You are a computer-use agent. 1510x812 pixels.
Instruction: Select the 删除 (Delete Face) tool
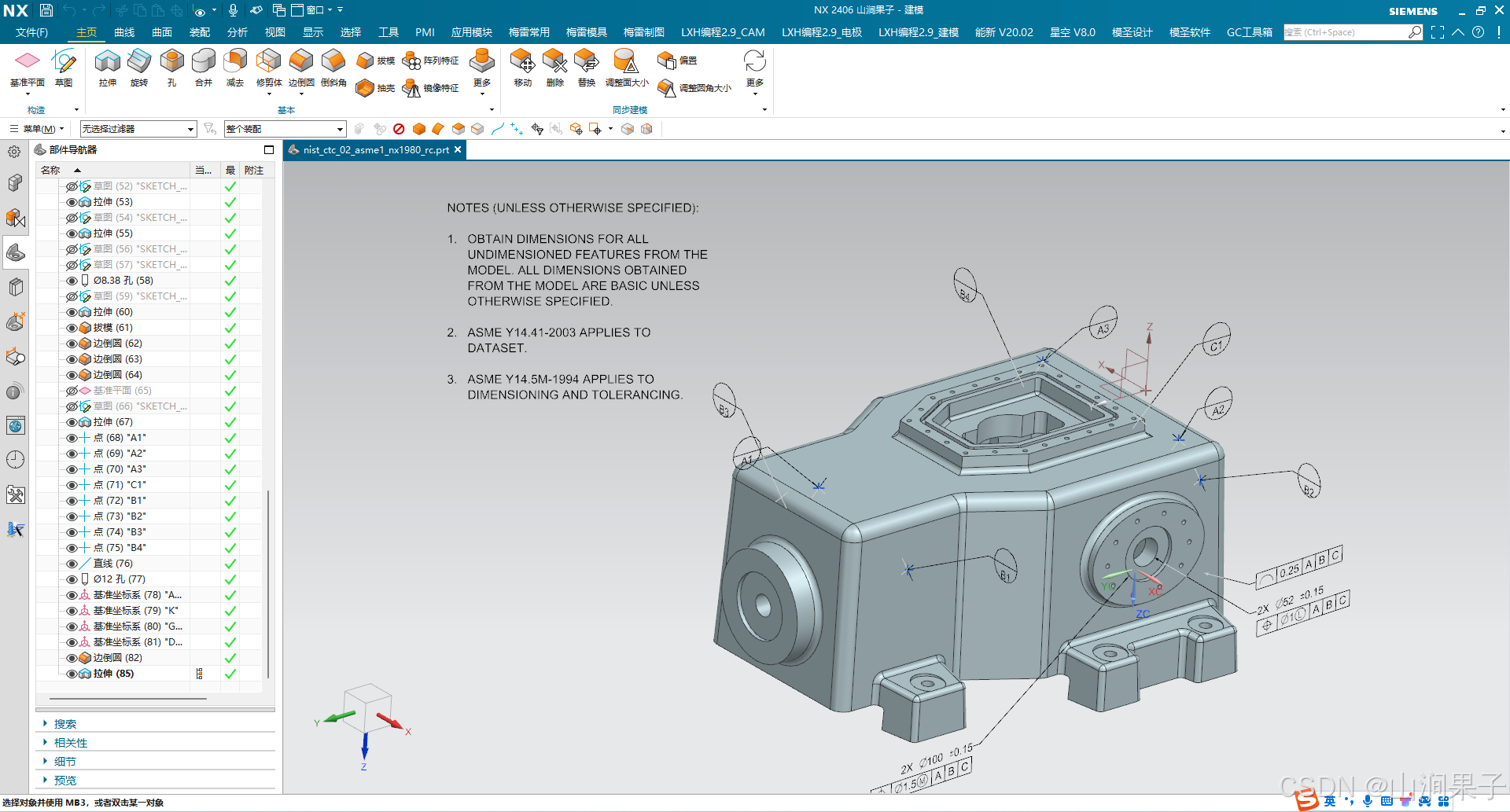pyautogui.click(x=555, y=67)
